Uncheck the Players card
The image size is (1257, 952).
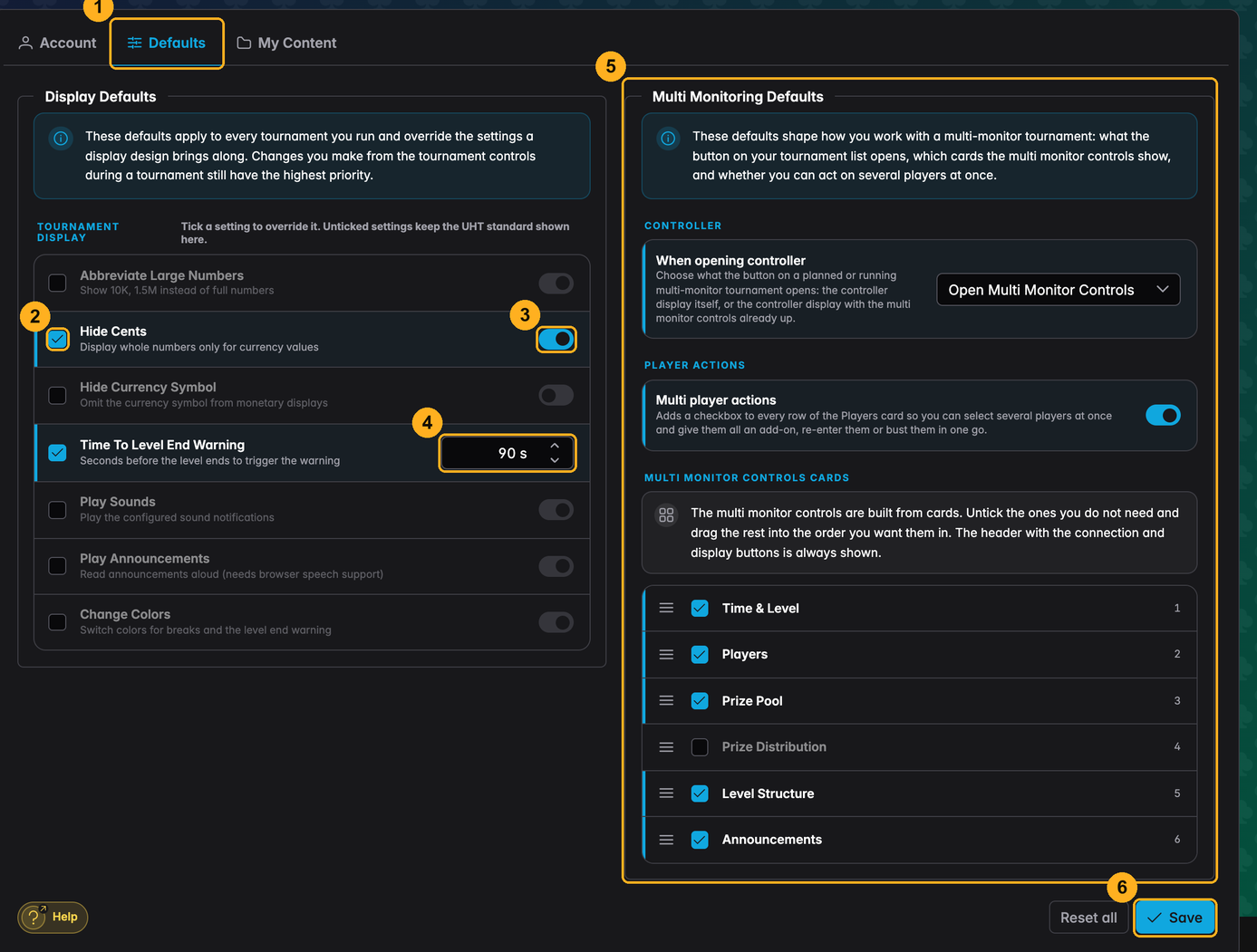(700, 654)
